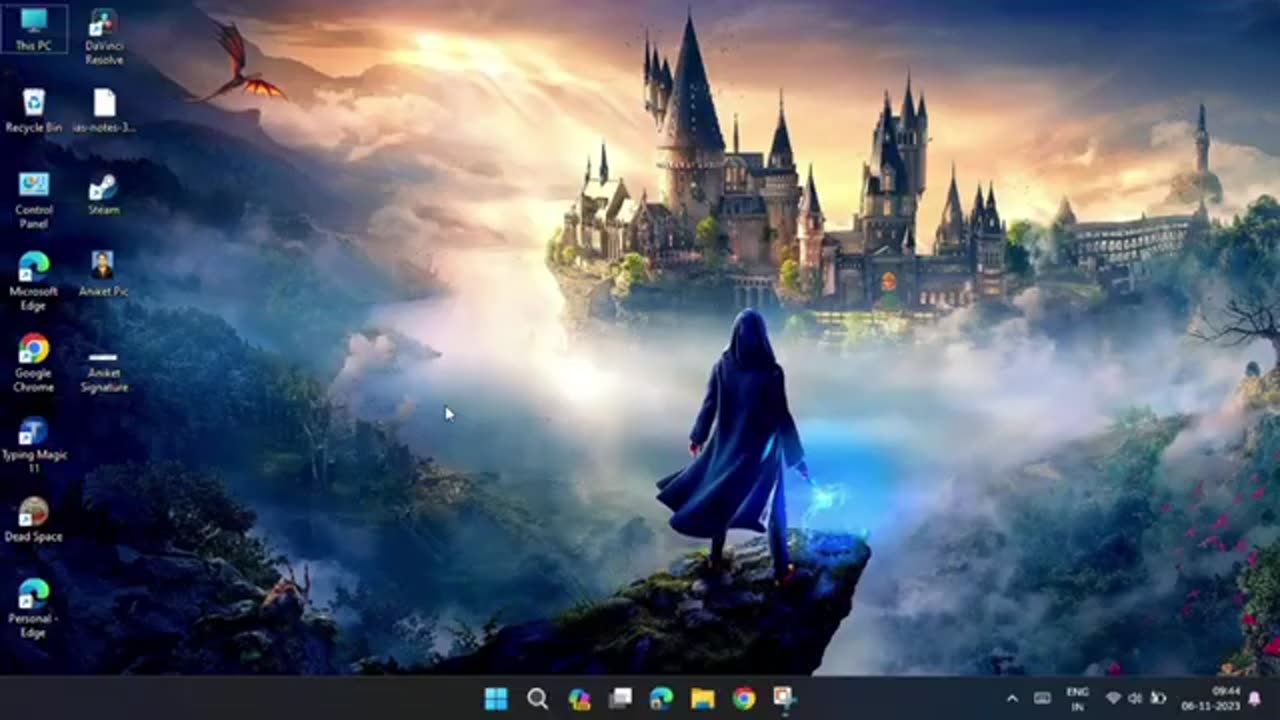The width and height of the screenshot is (1280, 720).
Task: Select the Aniket Pic image file
Action: (104, 274)
